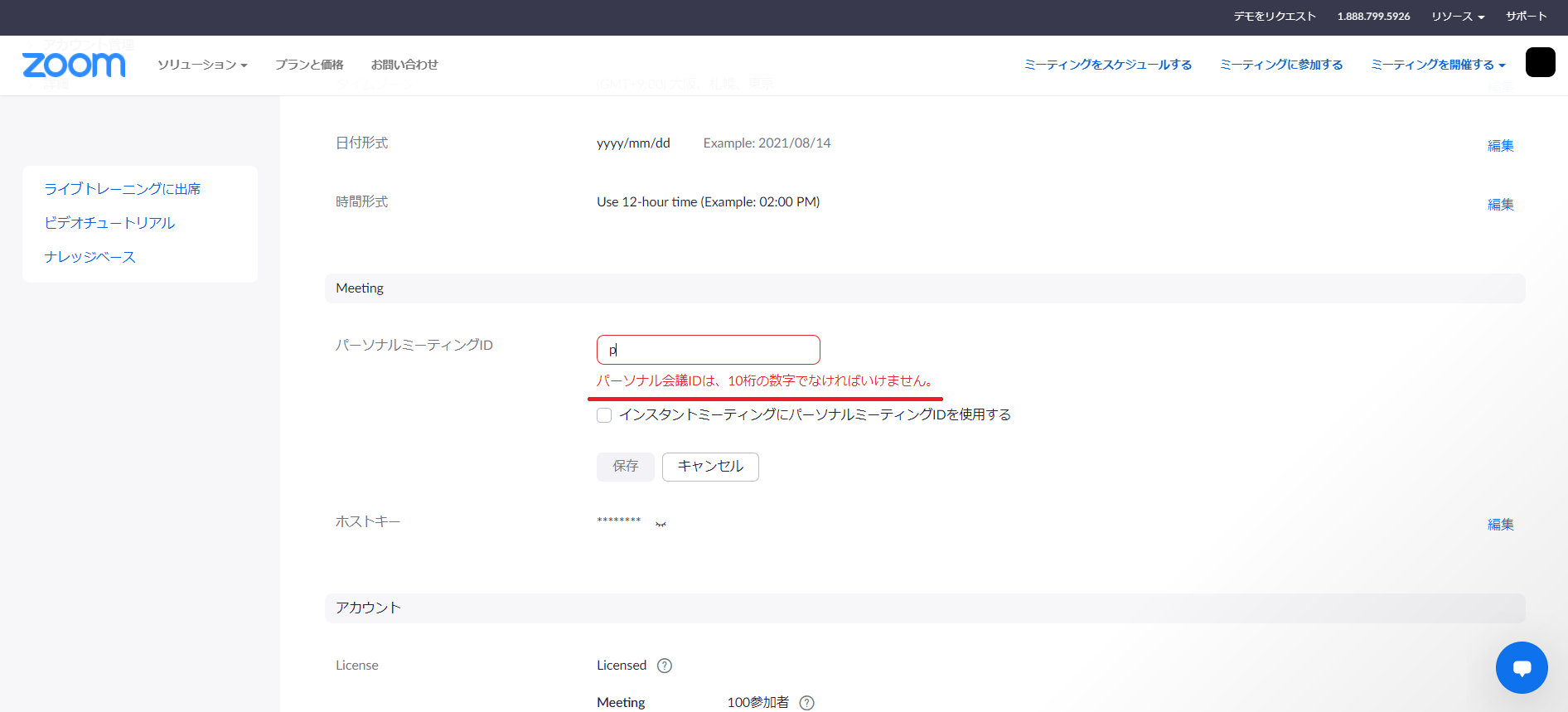The height and width of the screenshot is (712, 1568).
Task: Go to ミーティングをスケジュールする
Action: pos(1107,65)
